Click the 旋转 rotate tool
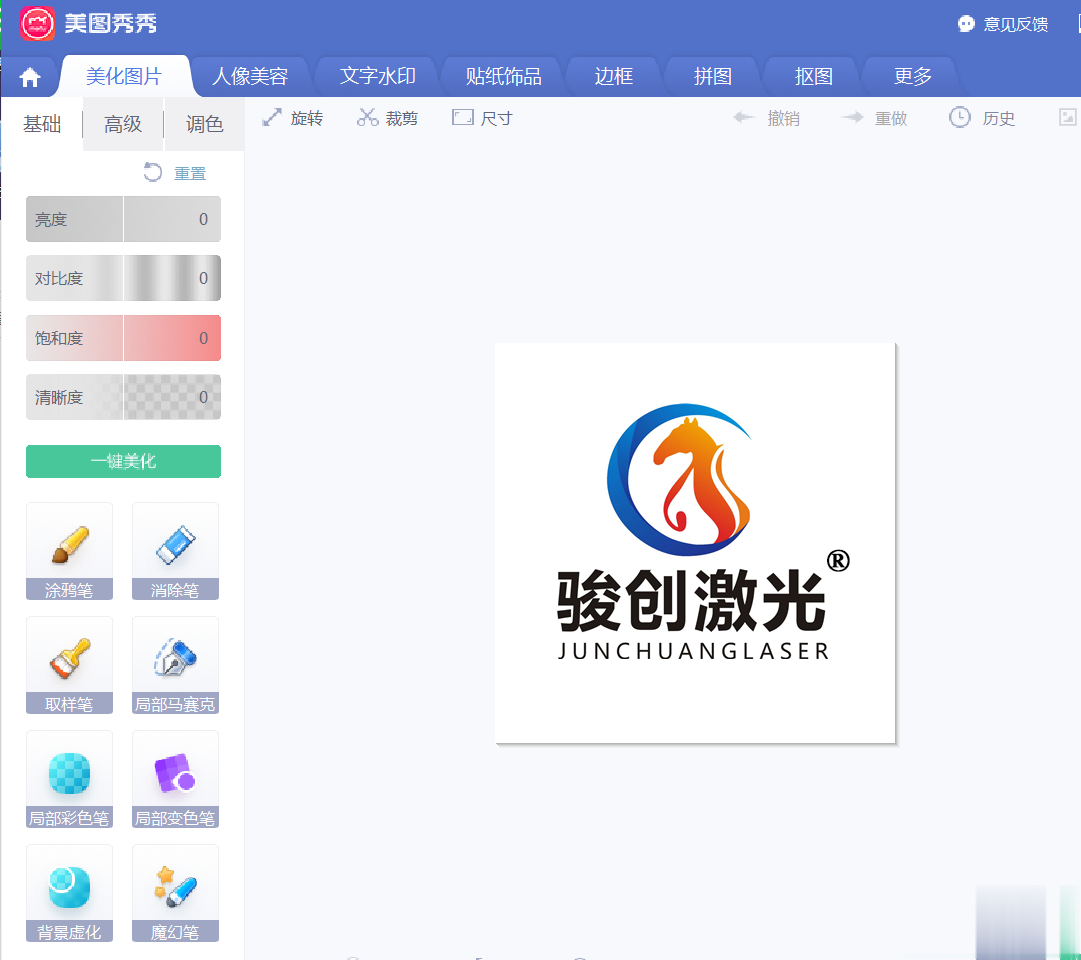Screen dimensions: 1081x960 (292, 118)
